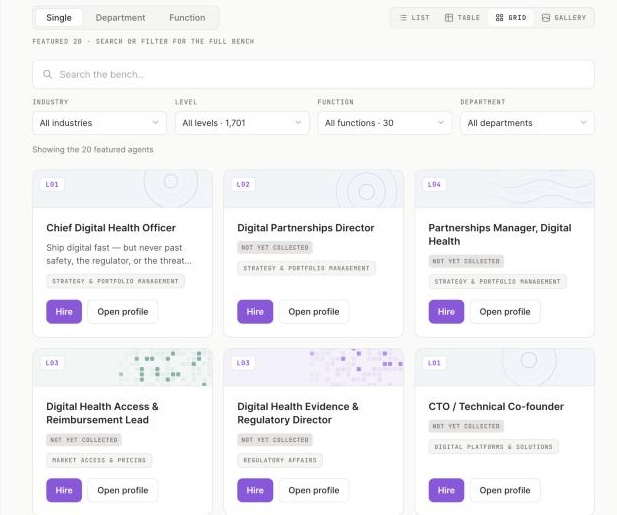The height and width of the screenshot is (515, 617).
Task: Click the Ship digital fast description text
Action: point(119,254)
